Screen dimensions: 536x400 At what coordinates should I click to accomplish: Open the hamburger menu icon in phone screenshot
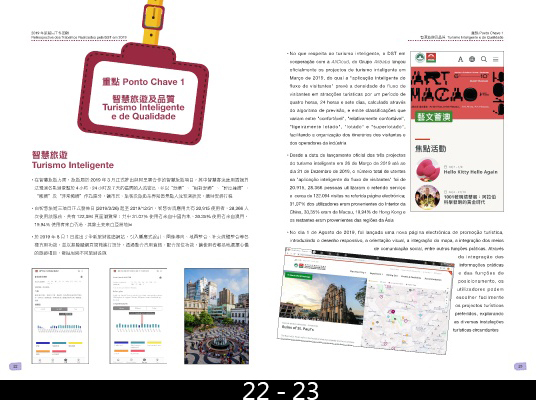click(x=496, y=59)
